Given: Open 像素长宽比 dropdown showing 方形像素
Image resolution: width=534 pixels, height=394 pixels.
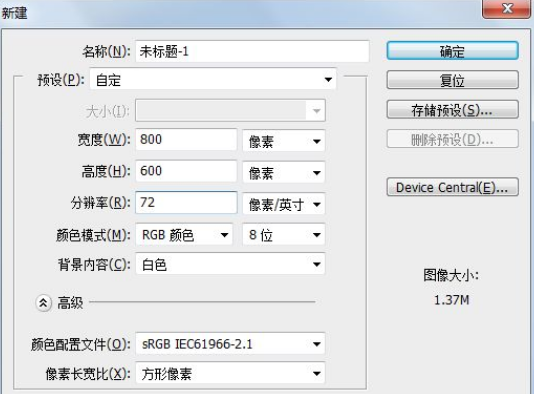Looking at the screenshot, I should tap(230, 374).
